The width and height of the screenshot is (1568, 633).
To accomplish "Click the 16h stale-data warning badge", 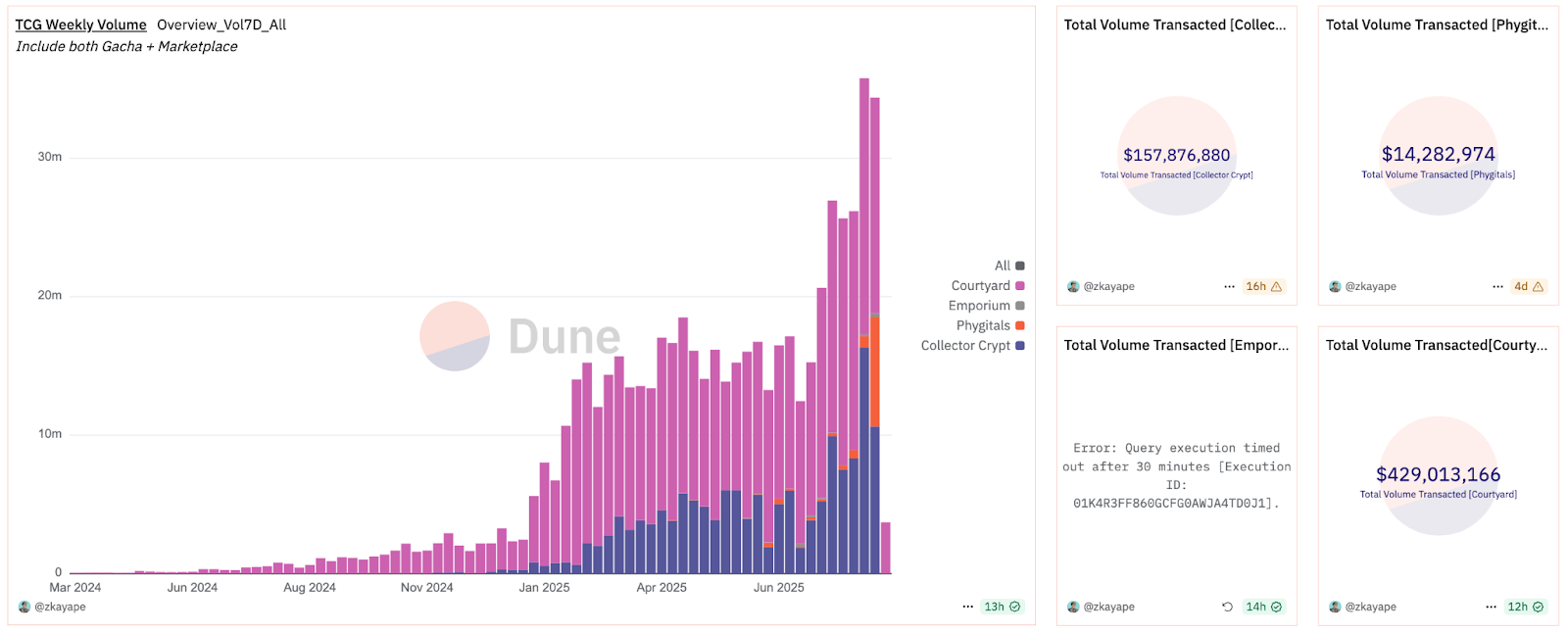I will pyautogui.click(x=1263, y=286).
